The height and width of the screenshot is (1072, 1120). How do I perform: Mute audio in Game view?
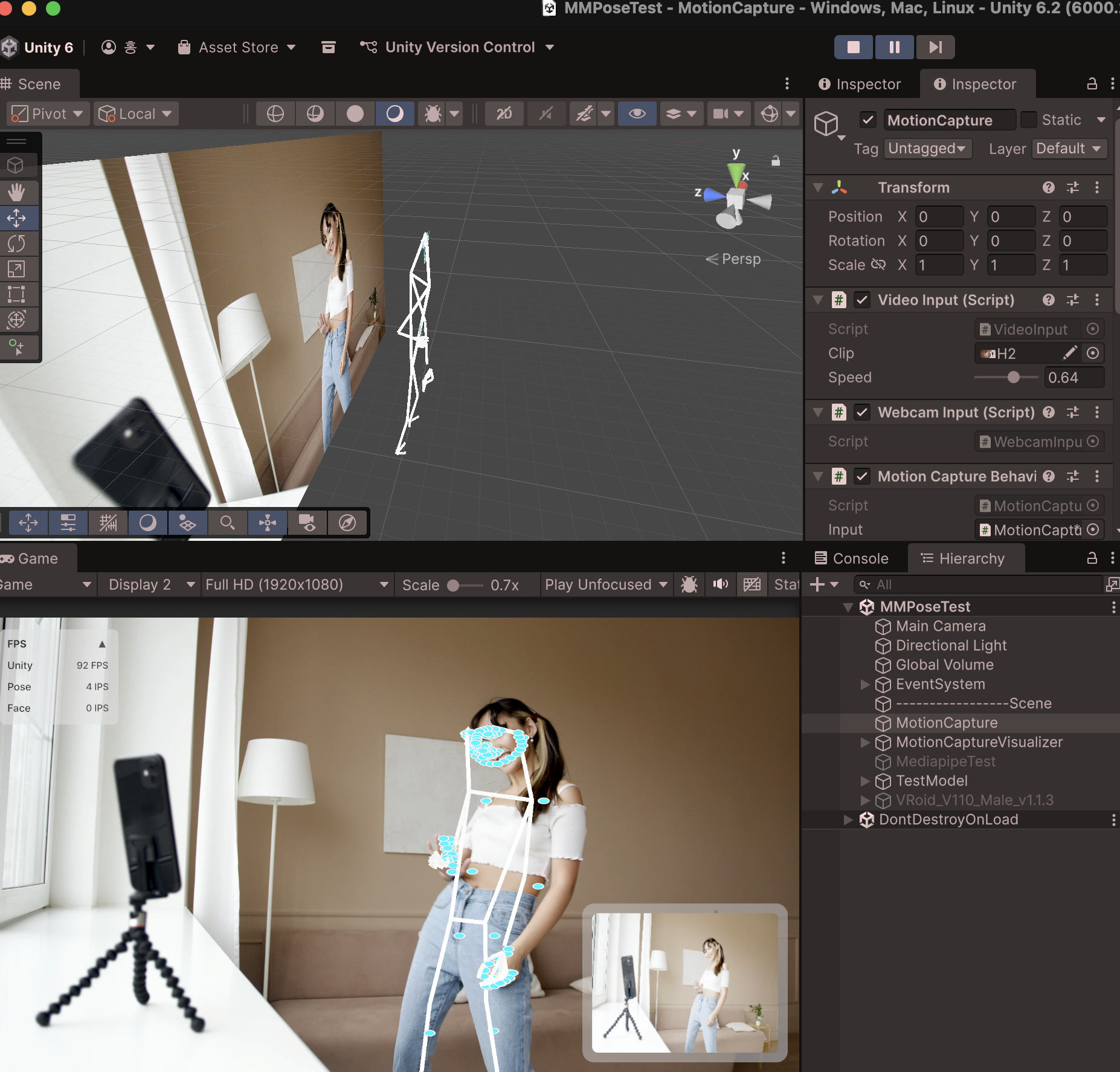(720, 584)
